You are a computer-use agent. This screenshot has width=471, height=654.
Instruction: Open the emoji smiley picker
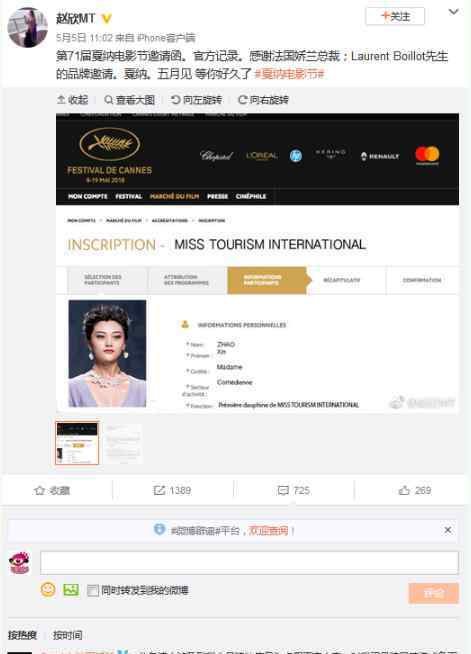48,589
